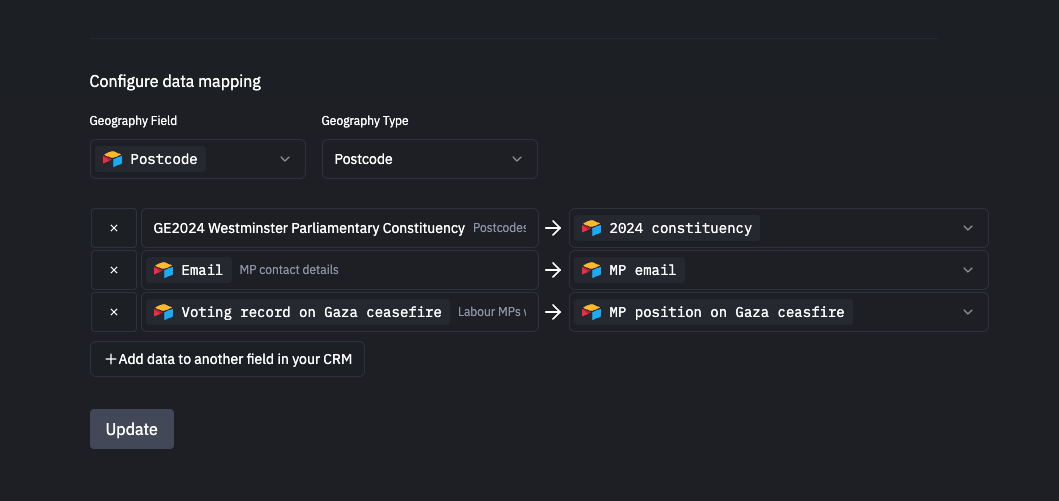Expand MP position on Gaza ceasfire chevron

pos(967,312)
